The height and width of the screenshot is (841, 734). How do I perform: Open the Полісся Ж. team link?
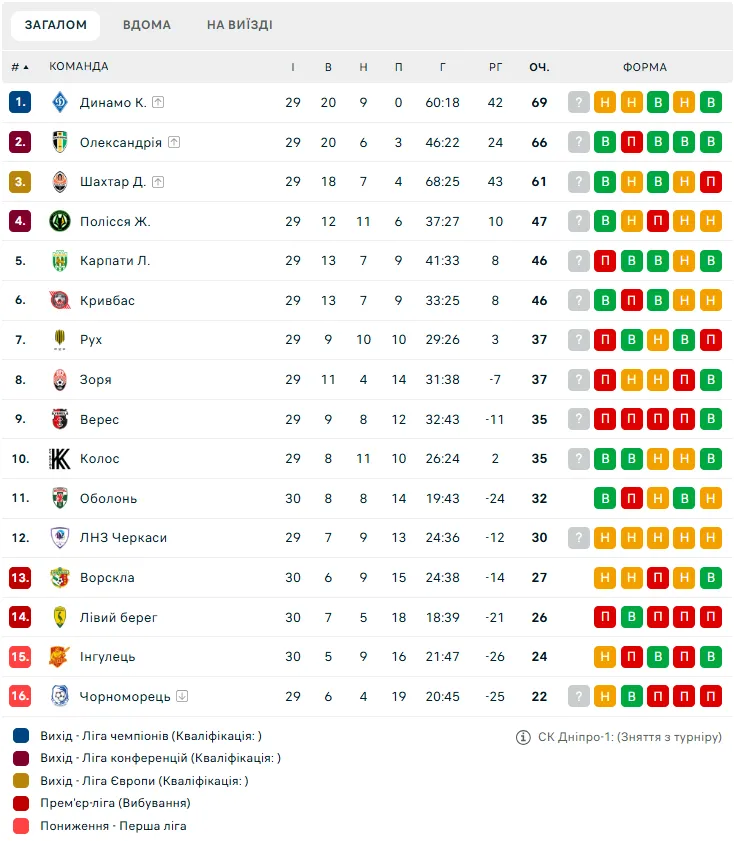coord(115,222)
